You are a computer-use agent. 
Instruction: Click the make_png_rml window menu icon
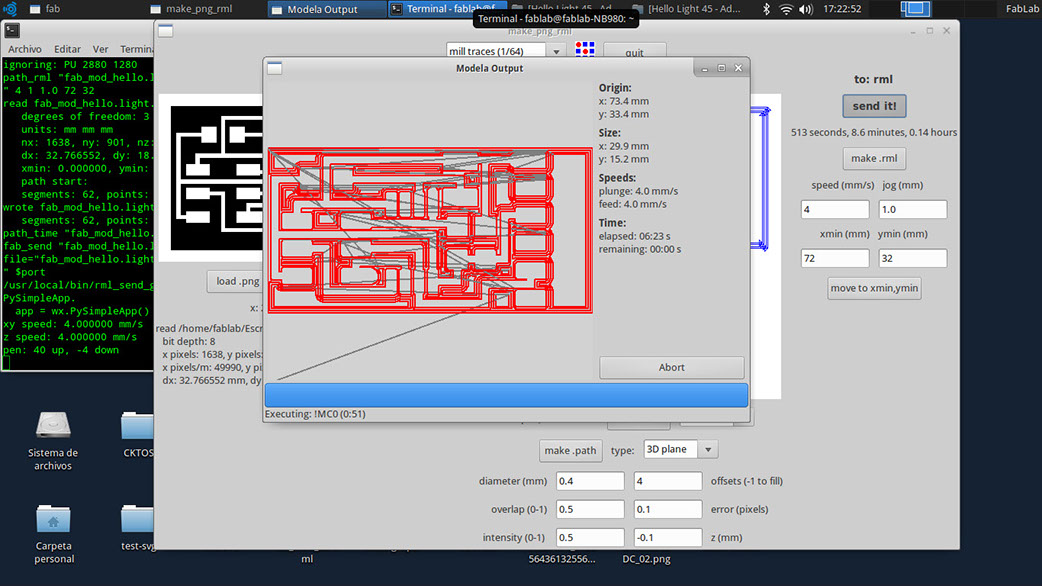pos(165,31)
